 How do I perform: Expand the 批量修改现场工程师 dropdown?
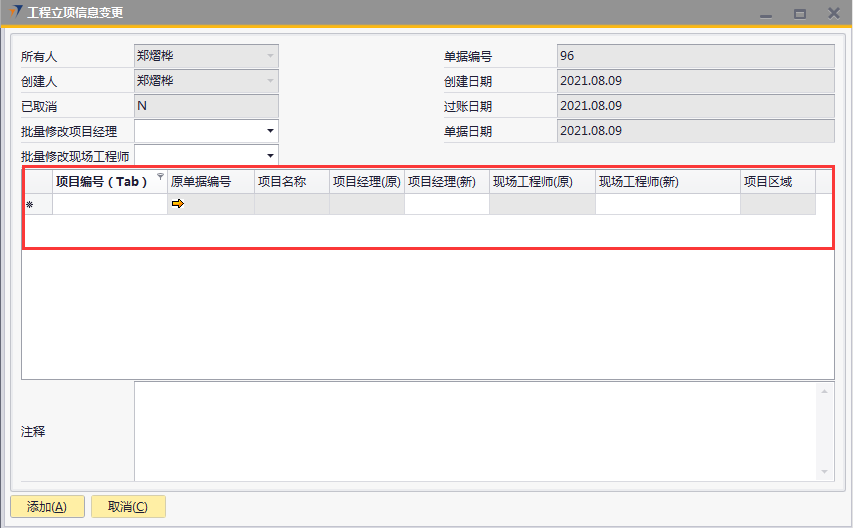point(270,156)
